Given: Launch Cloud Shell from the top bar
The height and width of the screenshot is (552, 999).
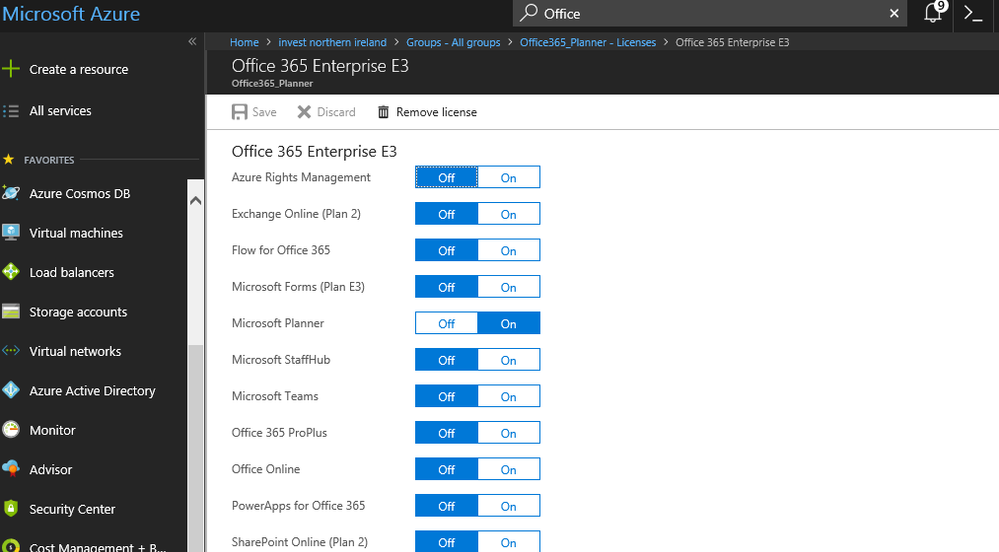Looking at the screenshot, I should (973, 13).
